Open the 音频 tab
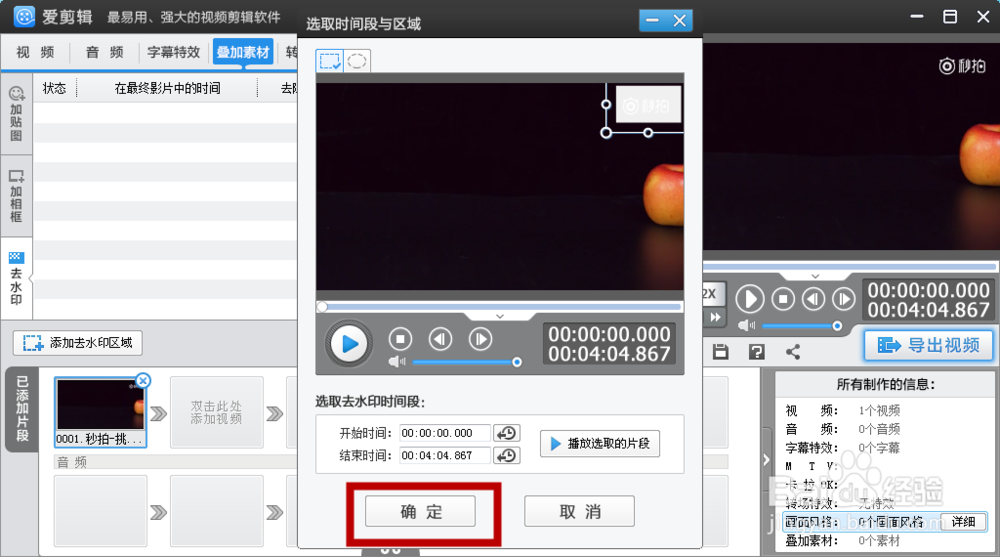This screenshot has height=557, width=1000. point(104,52)
